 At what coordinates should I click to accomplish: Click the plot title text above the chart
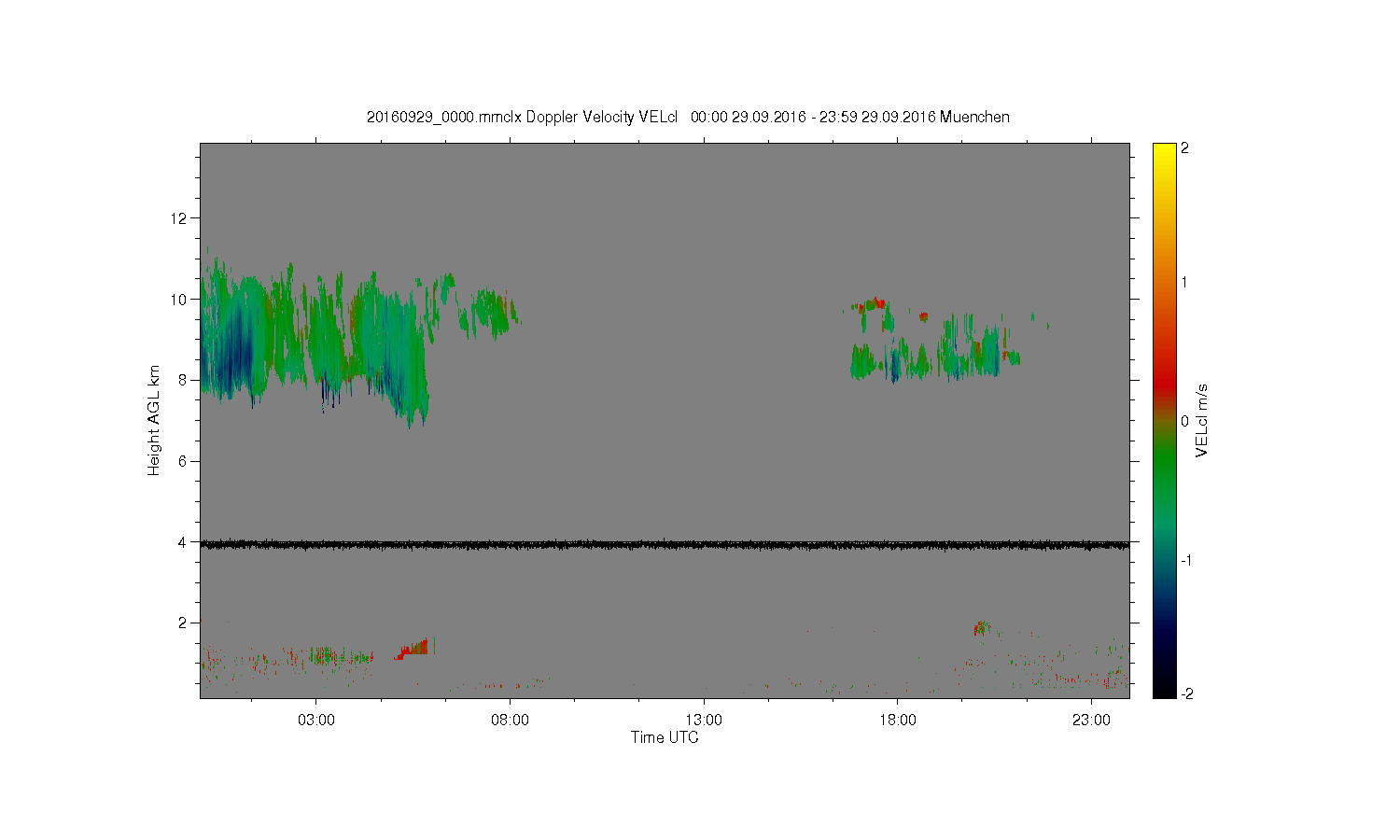[688, 117]
